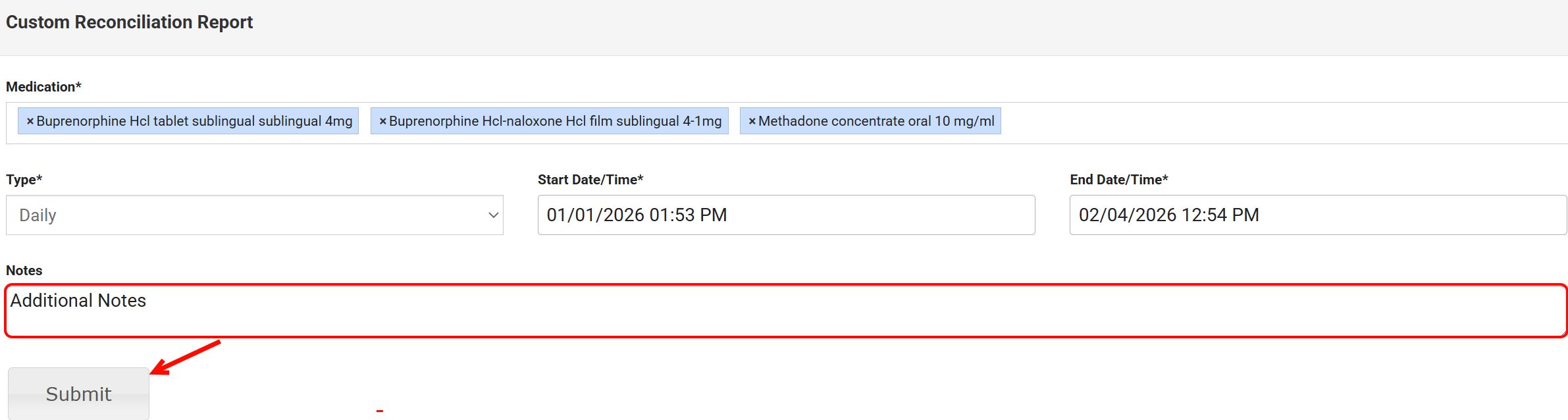Remove the Buprenorphine Hcl tablet sublingual 4mg tag

[30, 122]
